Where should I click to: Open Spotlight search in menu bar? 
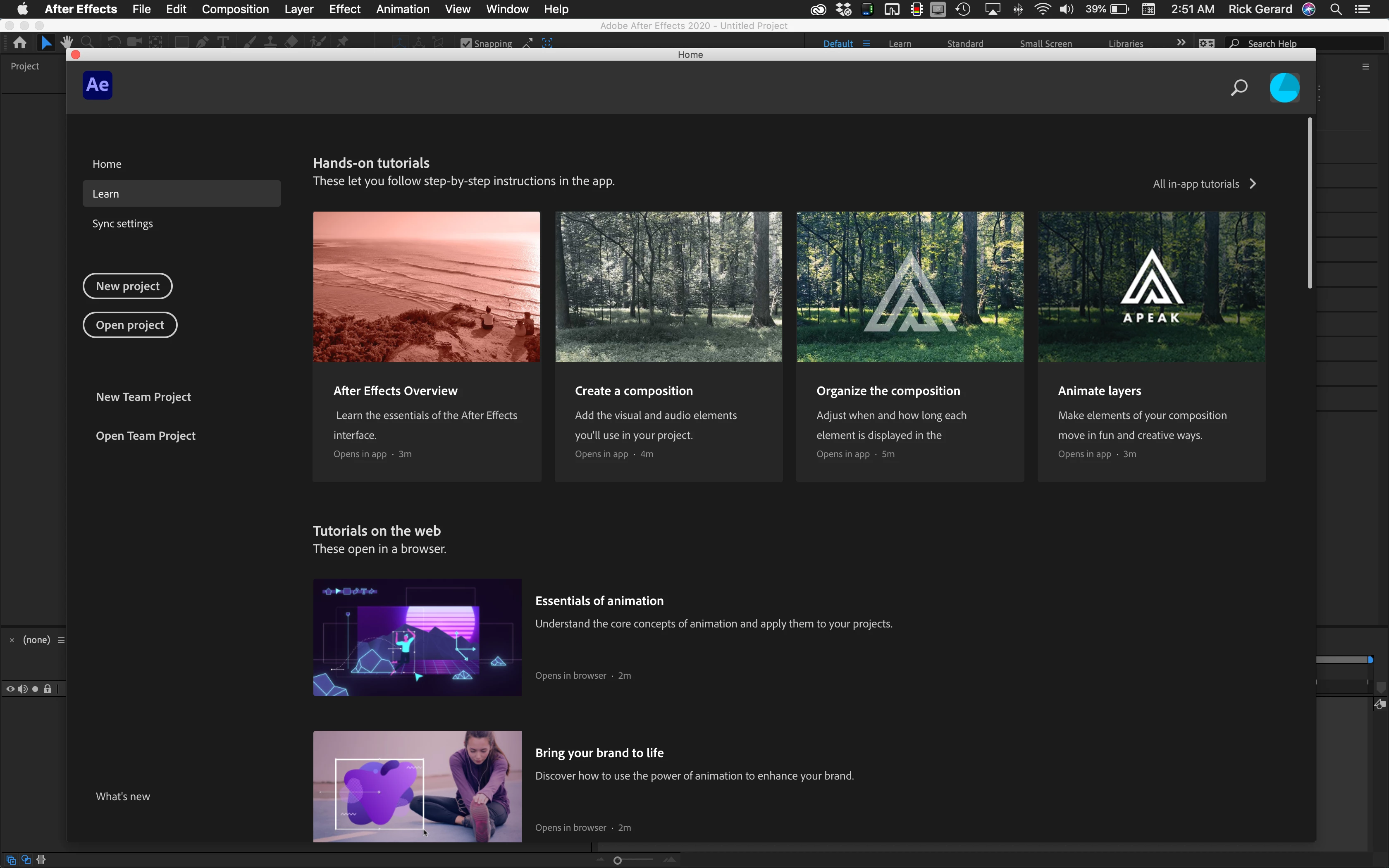pos(1336,9)
